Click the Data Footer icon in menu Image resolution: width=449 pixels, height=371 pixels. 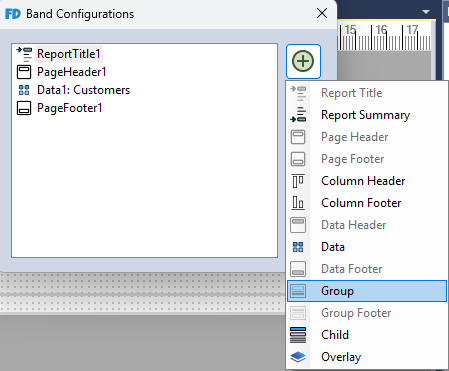pos(298,269)
